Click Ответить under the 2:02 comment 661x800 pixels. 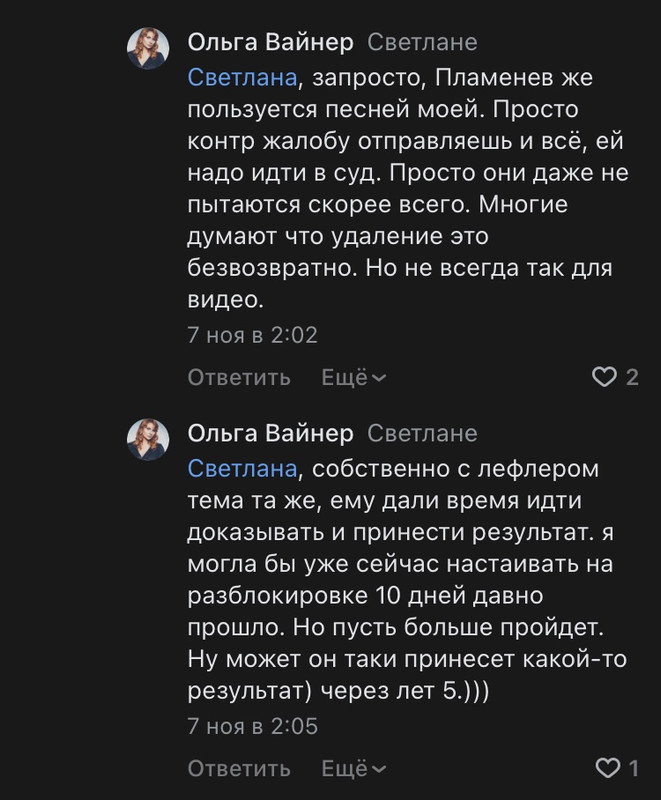239,377
